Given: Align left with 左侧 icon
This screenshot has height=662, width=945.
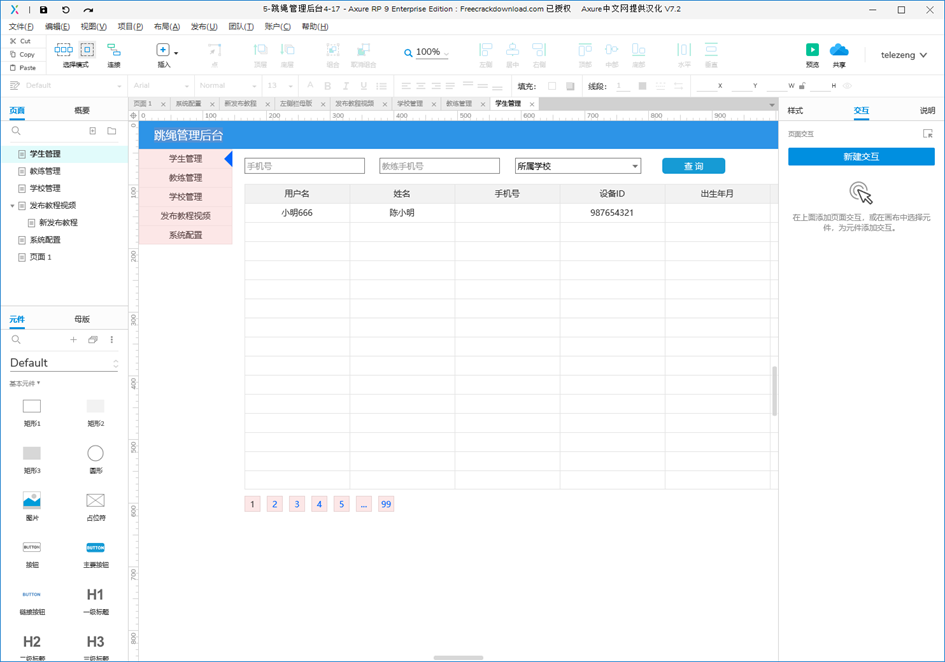Looking at the screenshot, I should [486, 49].
